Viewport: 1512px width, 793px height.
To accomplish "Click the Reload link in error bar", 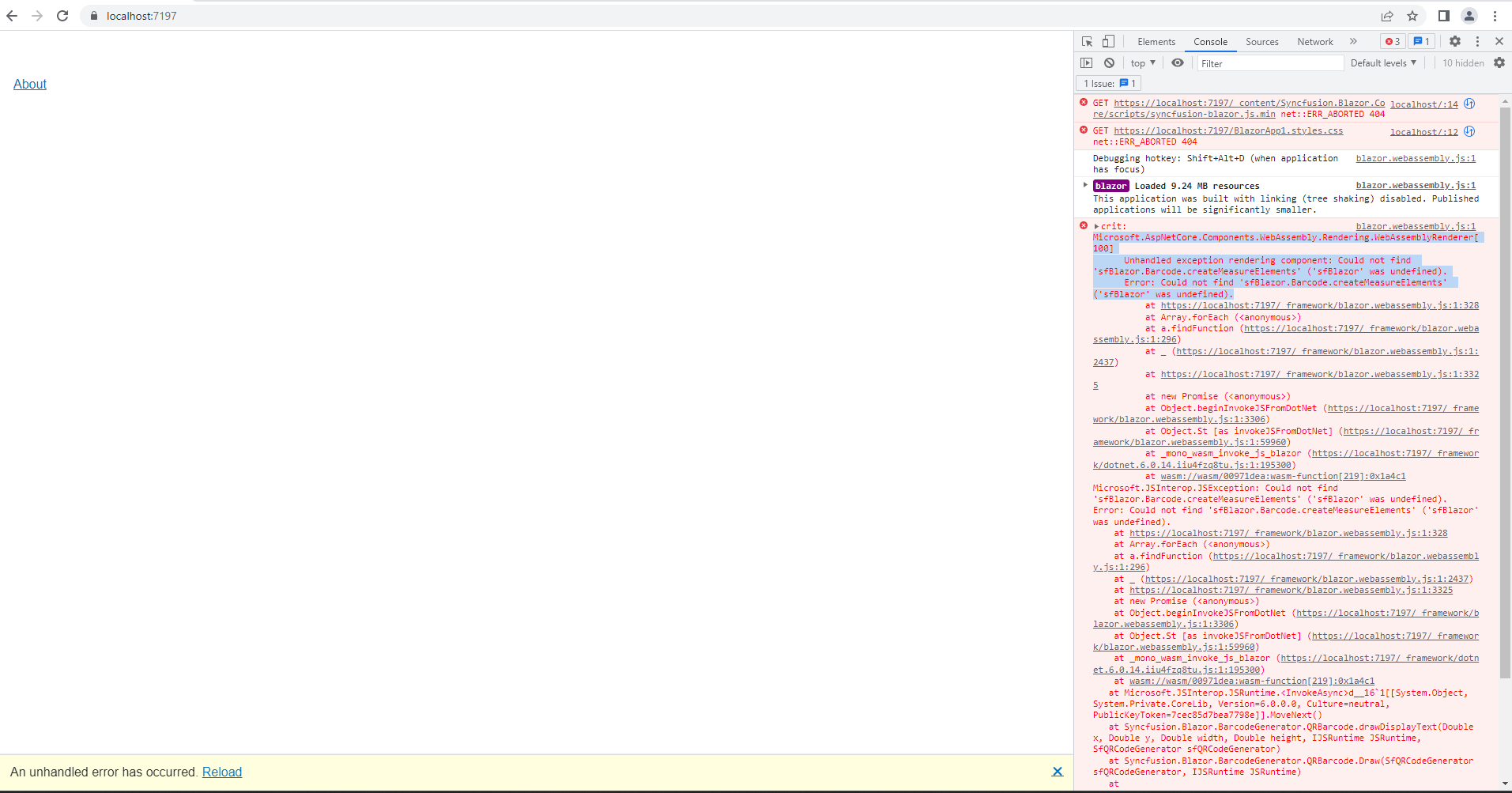I will coord(222,772).
